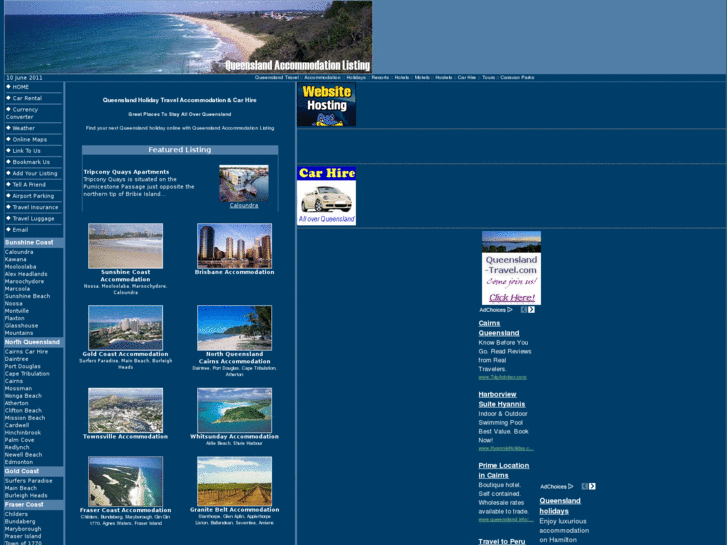Image resolution: width=727 pixels, height=545 pixels.
Task: Open the Townsville Accommodation aerial photo
Action: 126,410
